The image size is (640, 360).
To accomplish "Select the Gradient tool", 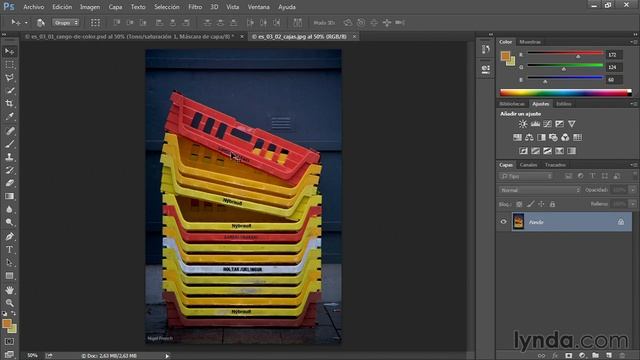I will click(x=9, y=196).
